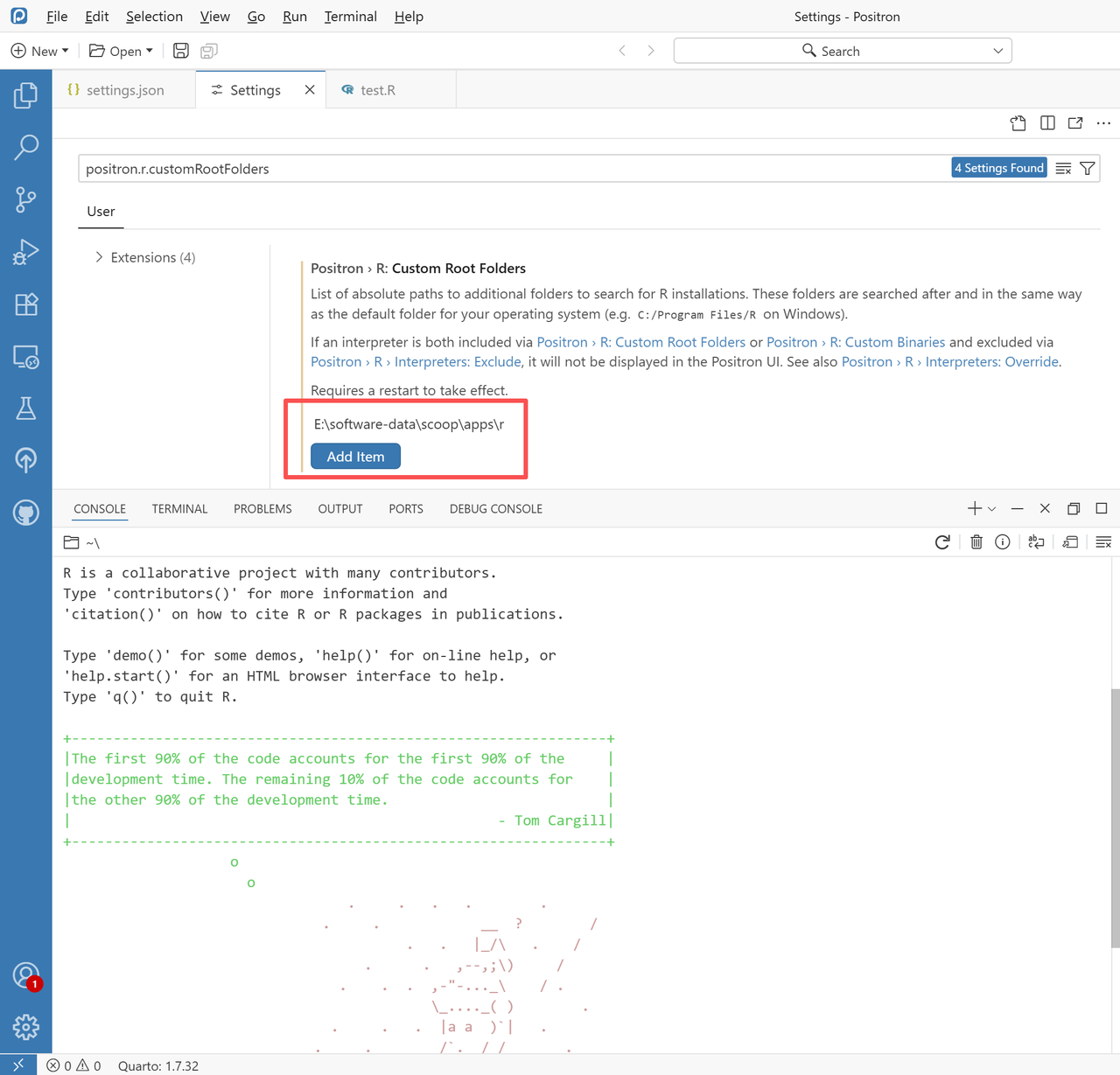Open the Extensions view
The width and height of the screenshot is (1120, 1075).
pyautogui.click(x=26, y=304)
